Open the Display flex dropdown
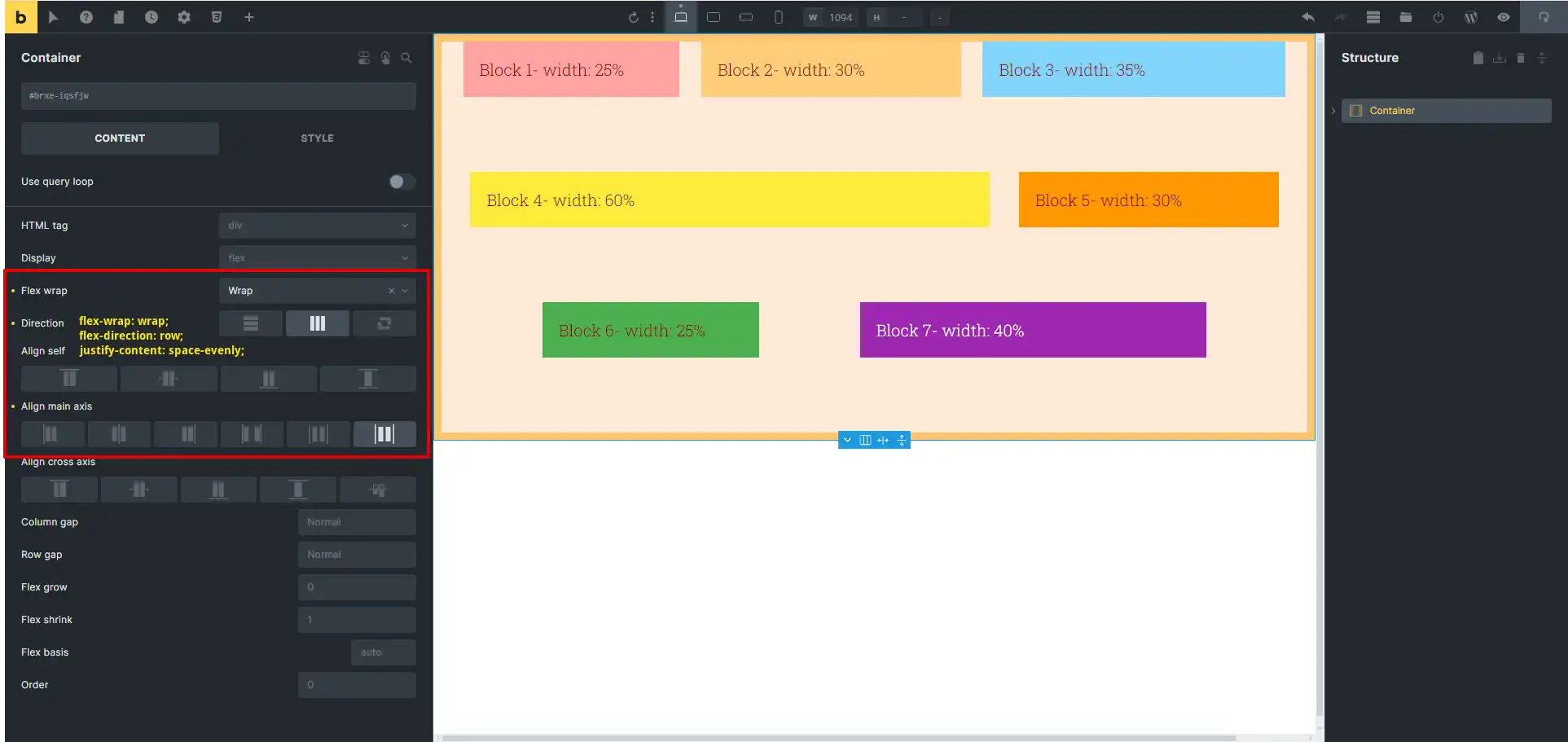Image resolution: width=1568 pixels, height=742 pixels. (318, 258)
